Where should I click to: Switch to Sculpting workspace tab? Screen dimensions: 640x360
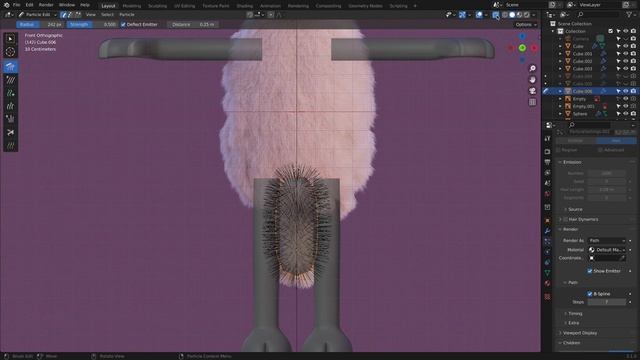[157, 6]
